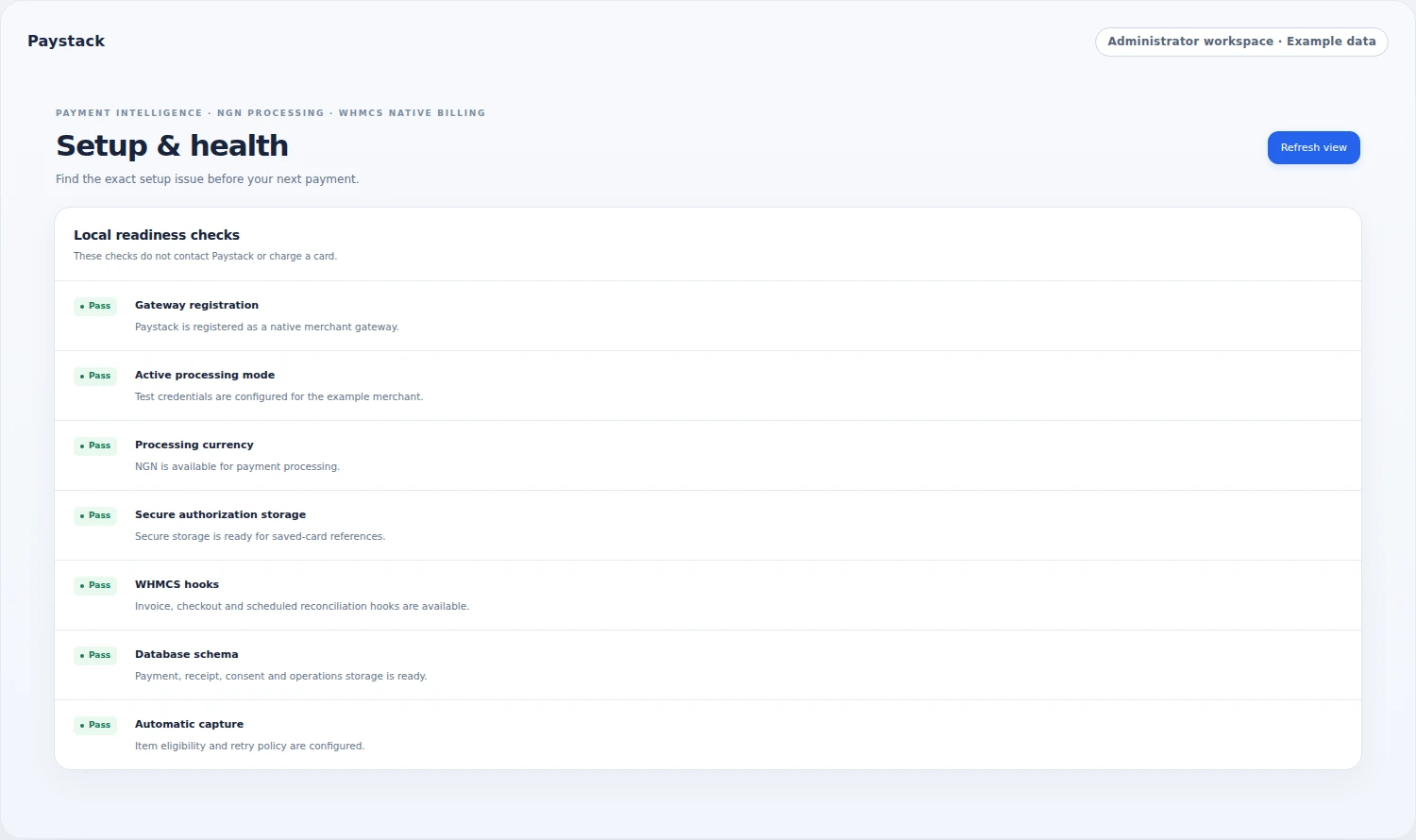Screen dimensions: 1416x840
Task: Click 'NGN is available for payment processing.'
Action: tap(237, 466)
